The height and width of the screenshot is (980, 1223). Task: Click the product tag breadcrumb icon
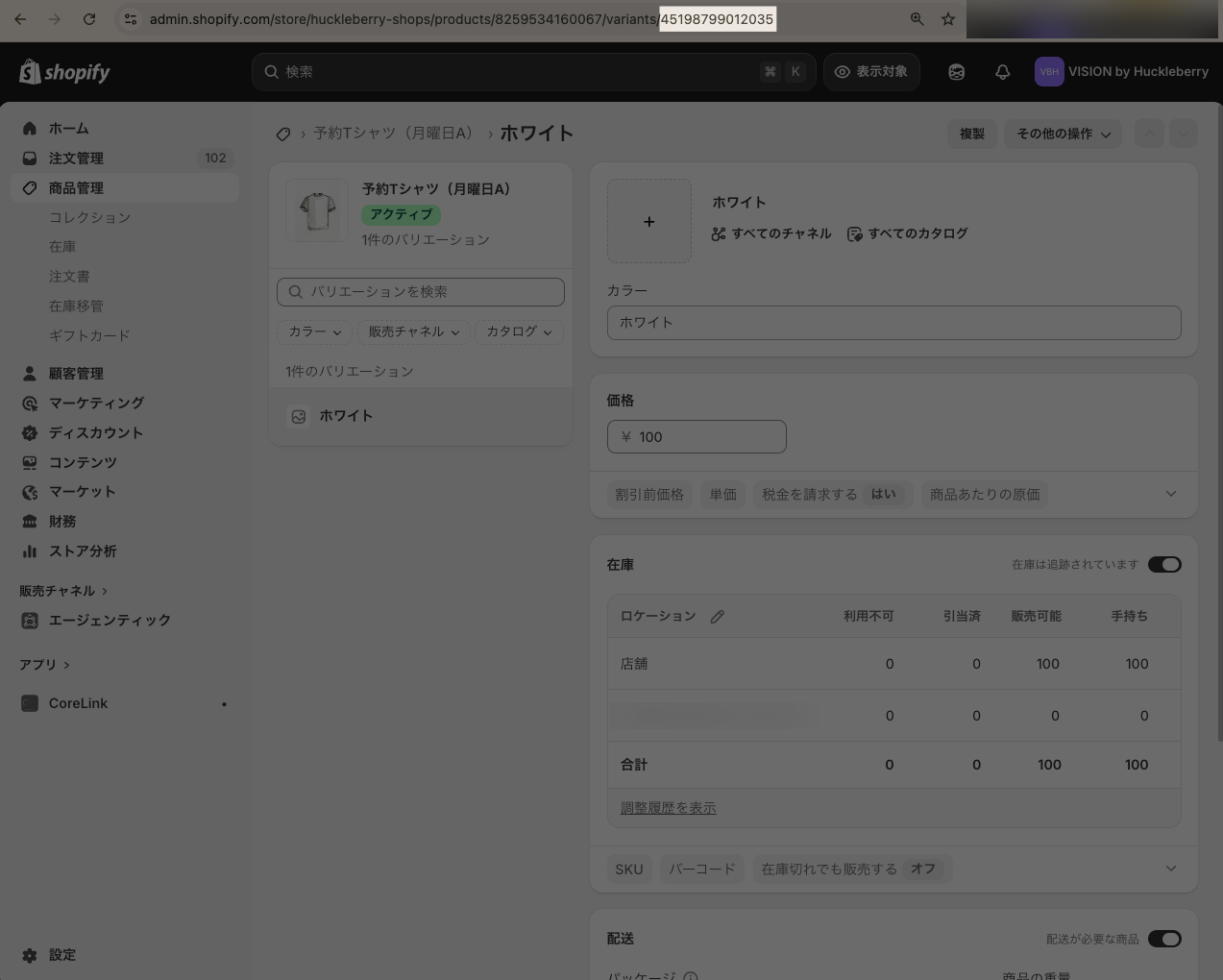point(283,134)
